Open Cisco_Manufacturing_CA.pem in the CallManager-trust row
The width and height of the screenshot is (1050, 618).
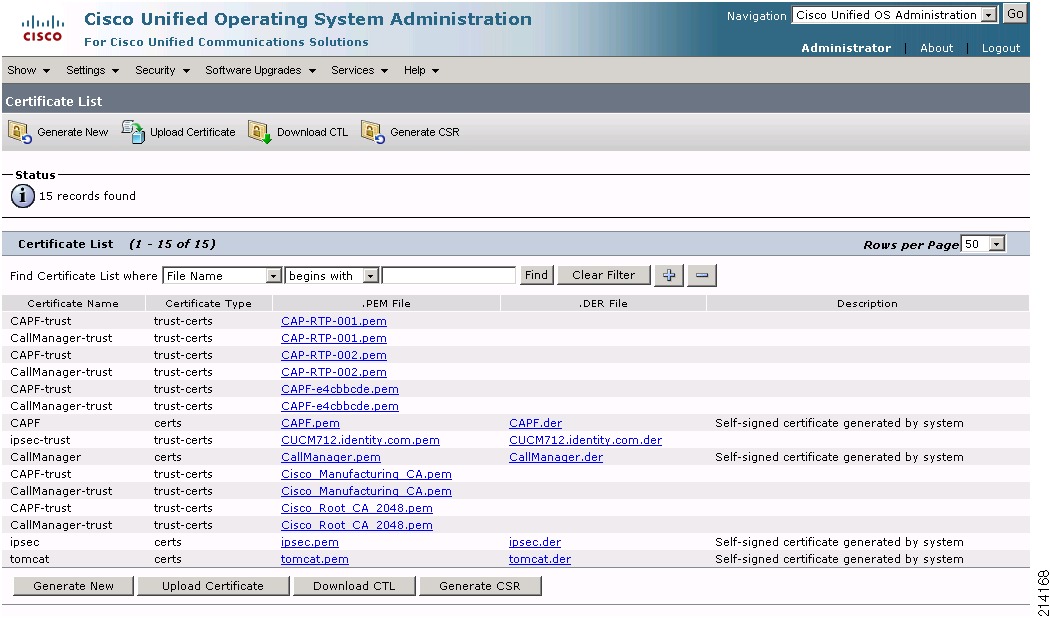[x=366, y=491]
